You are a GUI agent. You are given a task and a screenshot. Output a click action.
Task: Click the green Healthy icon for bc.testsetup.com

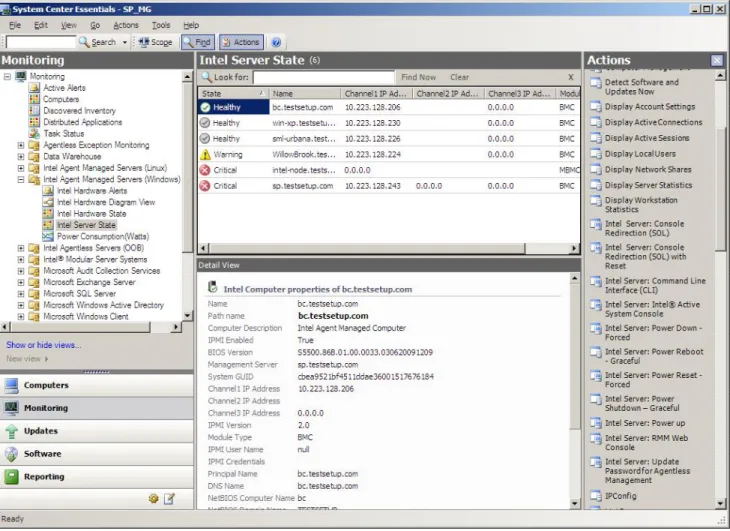[x=205, y=108]
